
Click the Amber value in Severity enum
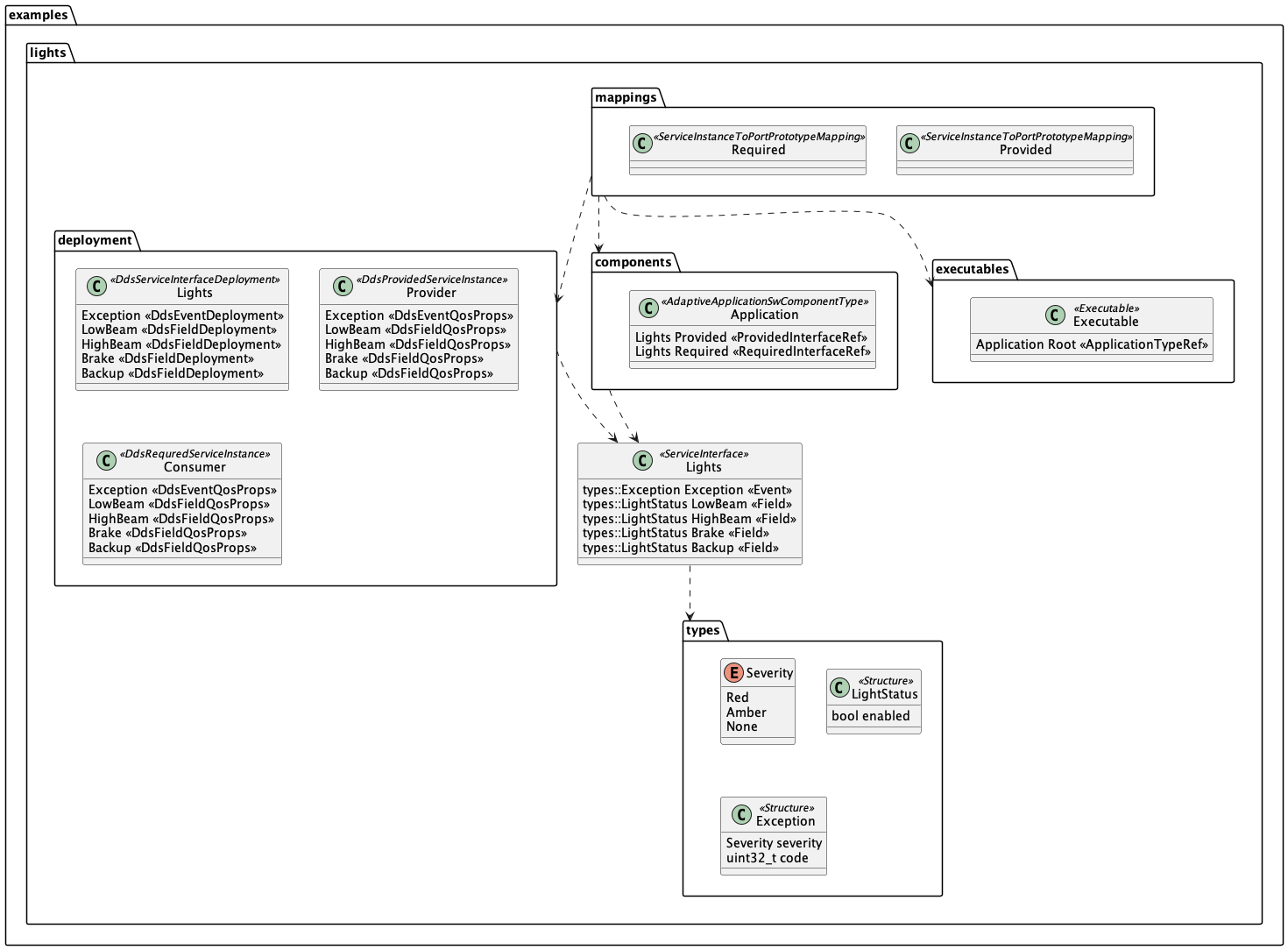tap(746, 712)
